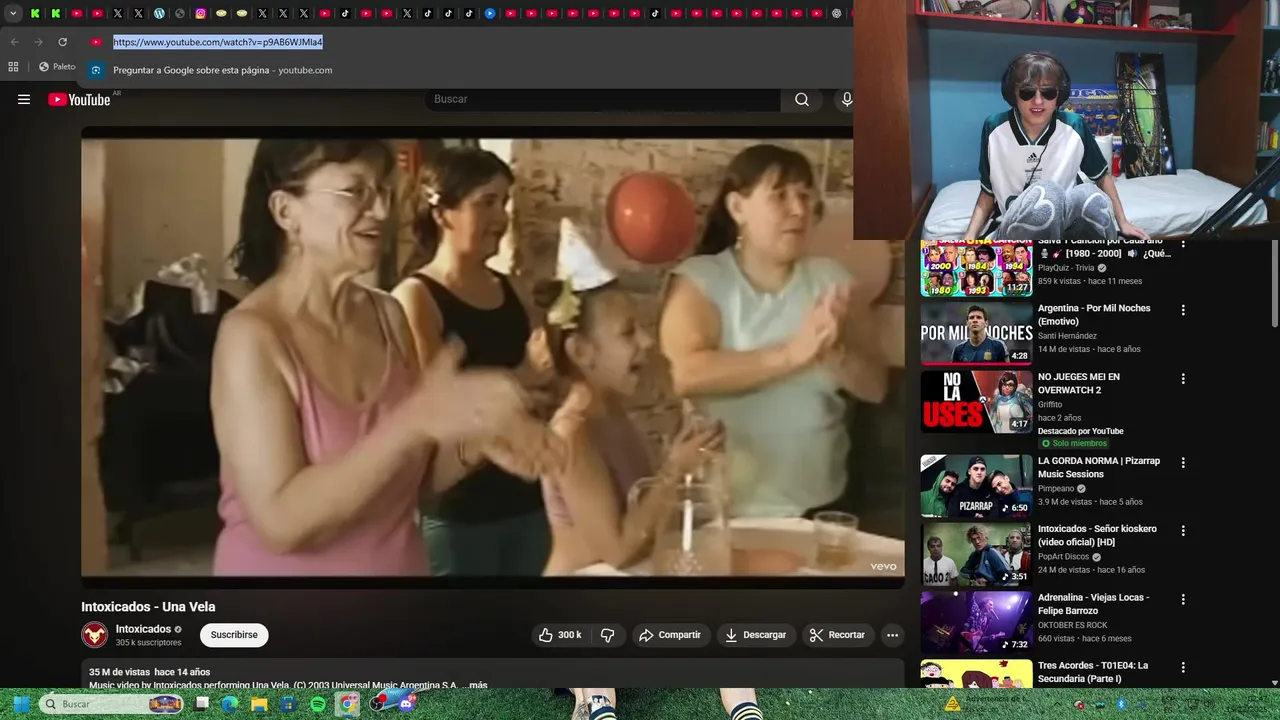The height and width of the screenshot is (720, 1280).
Task: Switch to the Instagram tab
Action: pyautogui.click(x=200, y=13)
